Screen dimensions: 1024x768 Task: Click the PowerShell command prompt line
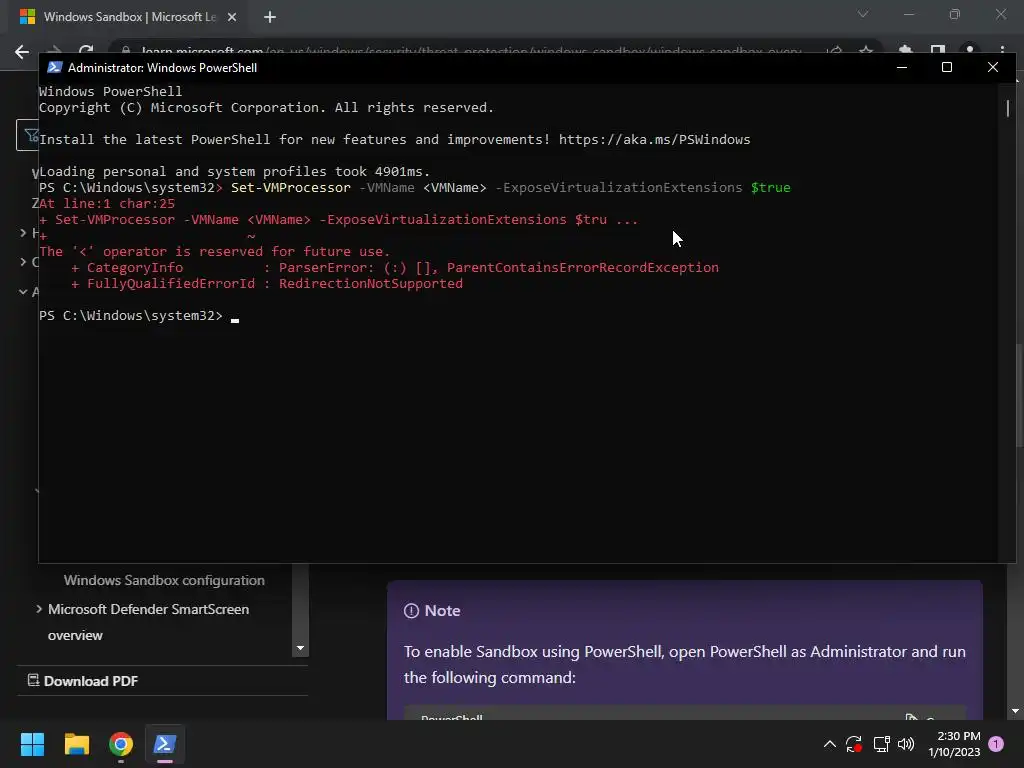[139, 315]
